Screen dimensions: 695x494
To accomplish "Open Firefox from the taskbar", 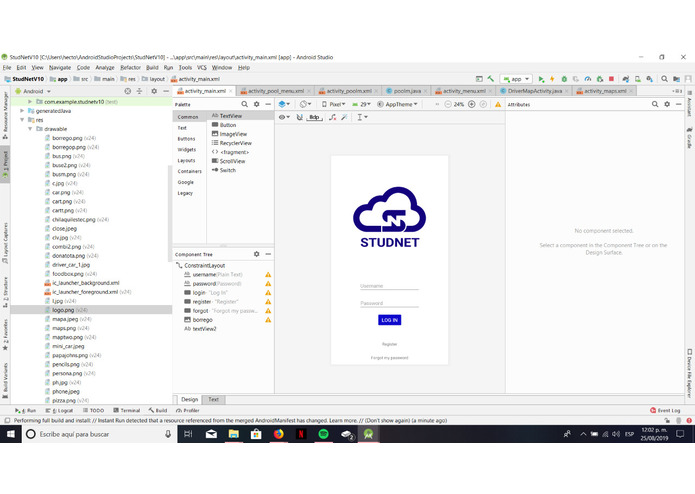I will point(278,434).
